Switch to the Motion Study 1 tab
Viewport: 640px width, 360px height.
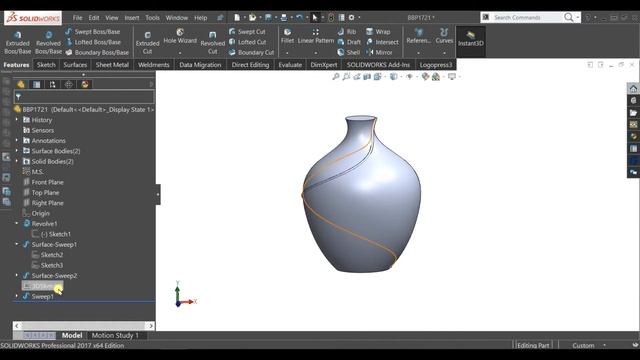[115, 335]
